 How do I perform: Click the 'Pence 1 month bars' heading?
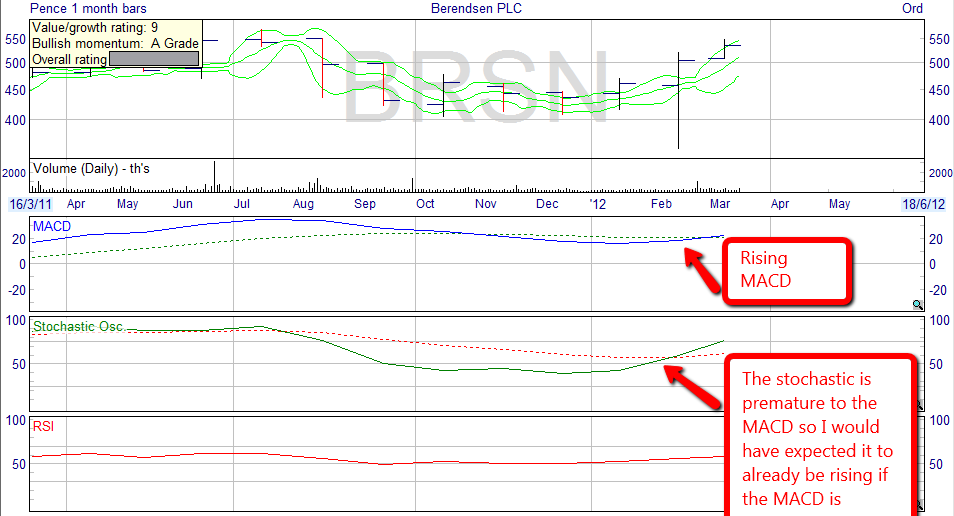click(x=88, y=9)
